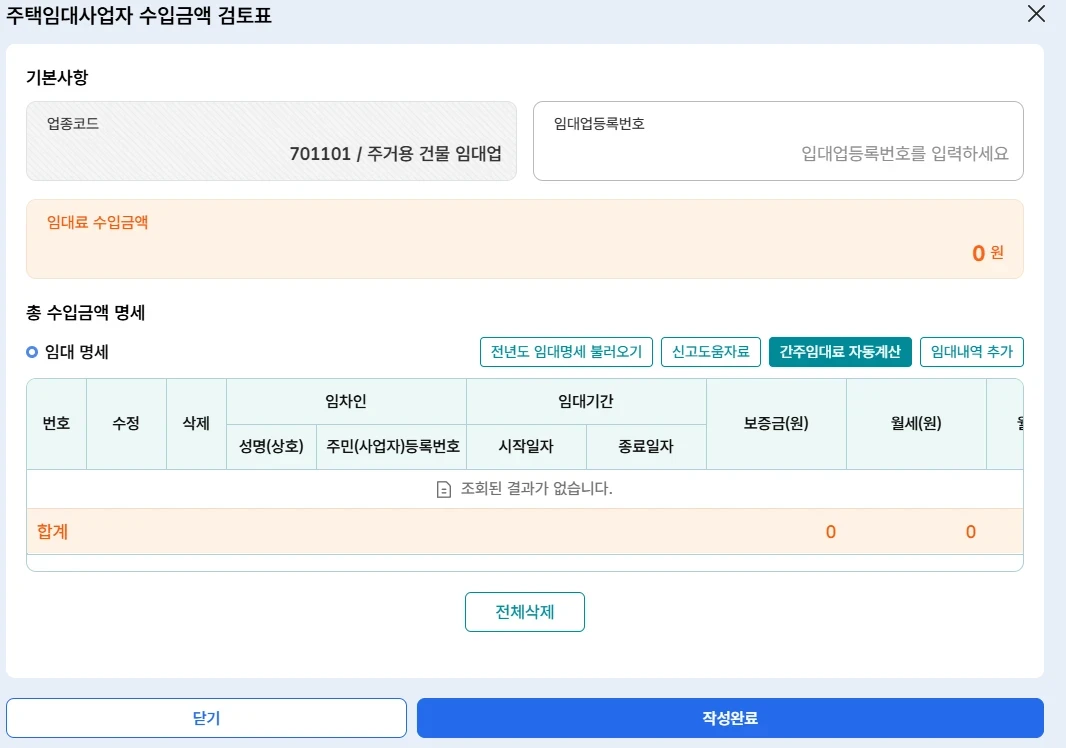Screen dimensions: 1066x748
Task: Select the 주민(사업자)등록번호 column header
Action: [391, 446]
